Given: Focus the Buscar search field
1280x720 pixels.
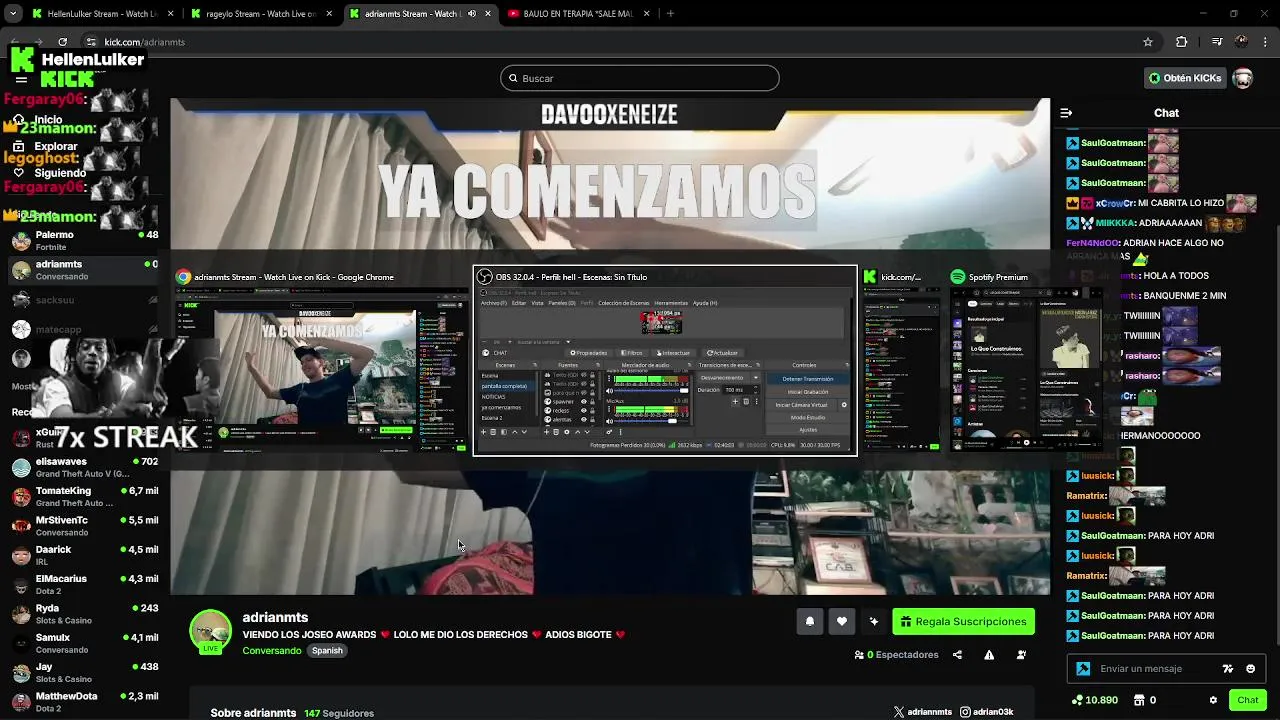Looking at the screenshot, I should 640,78.
